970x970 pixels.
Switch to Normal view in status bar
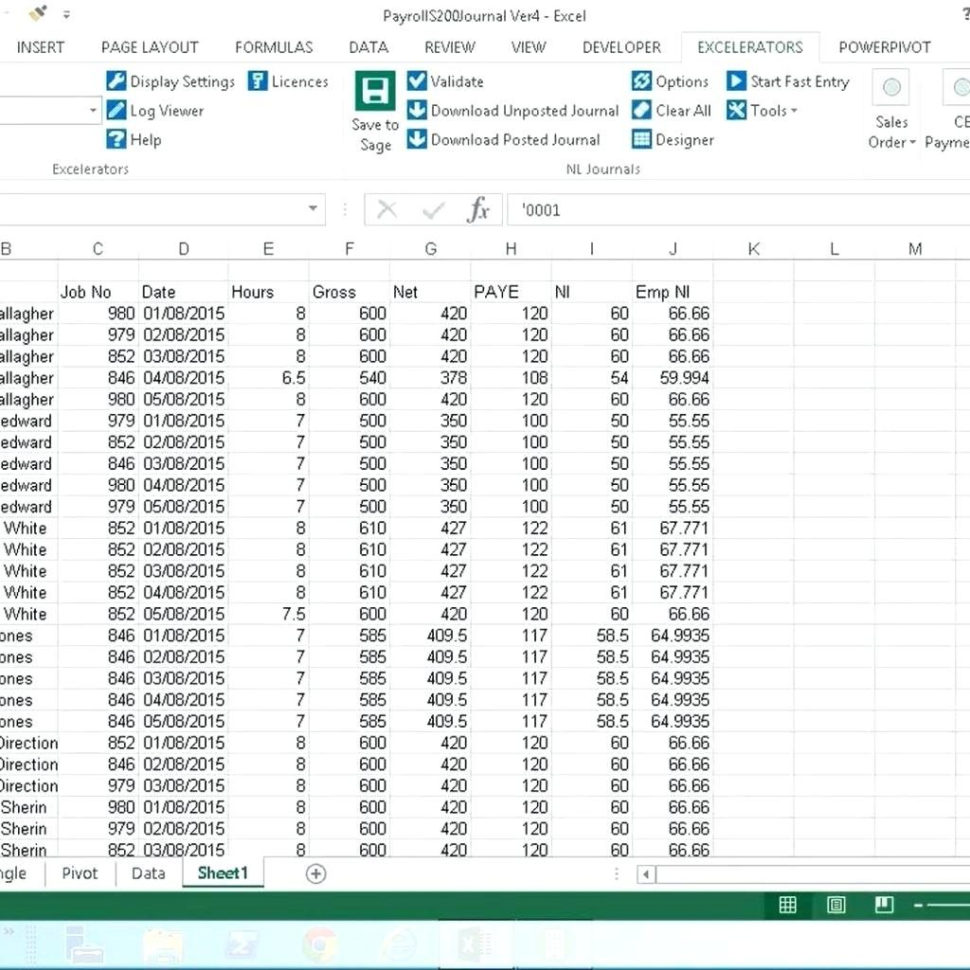click(788, 905)
